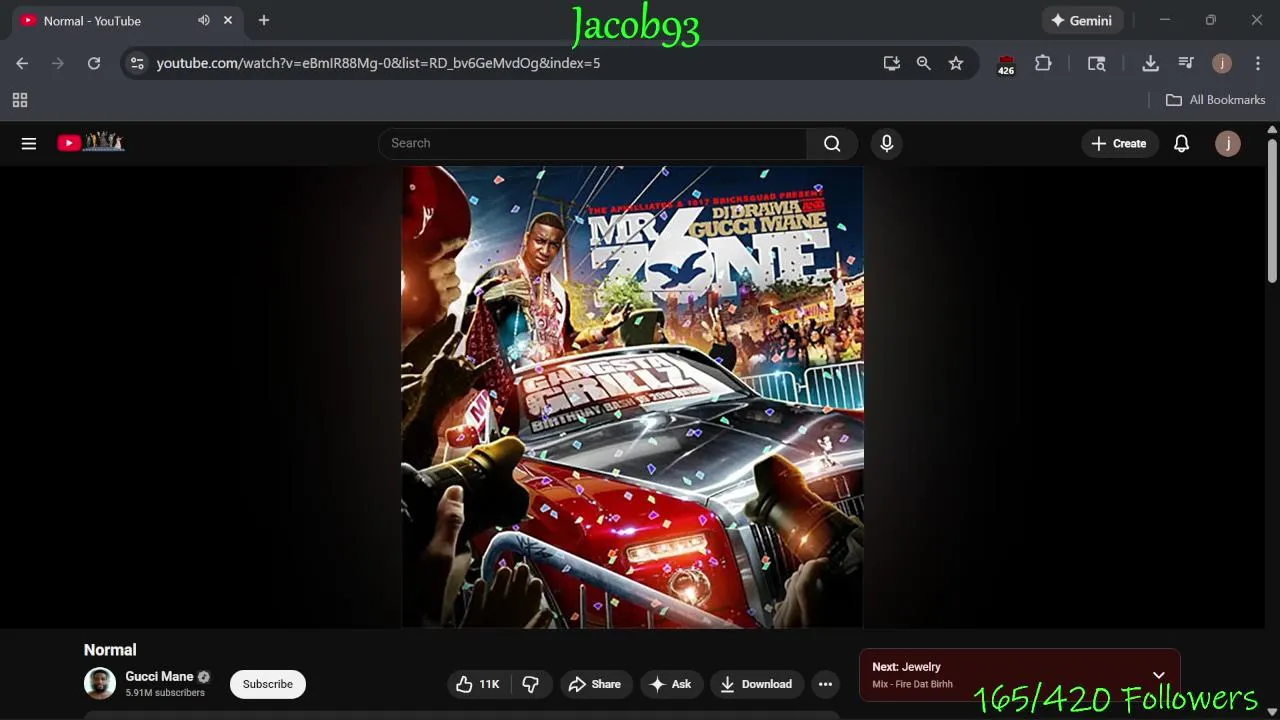The width and height of the screenshot is (1280, 720).
Task: Select the Normal - YouTube tab
Action: point(126,20)
